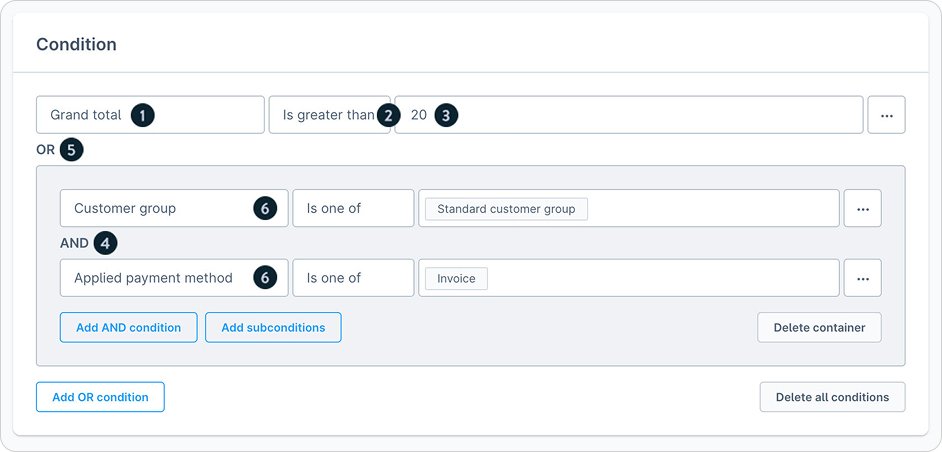Select the Invoice tag in payment method values
942x452 pixels.
coord(456,278)
